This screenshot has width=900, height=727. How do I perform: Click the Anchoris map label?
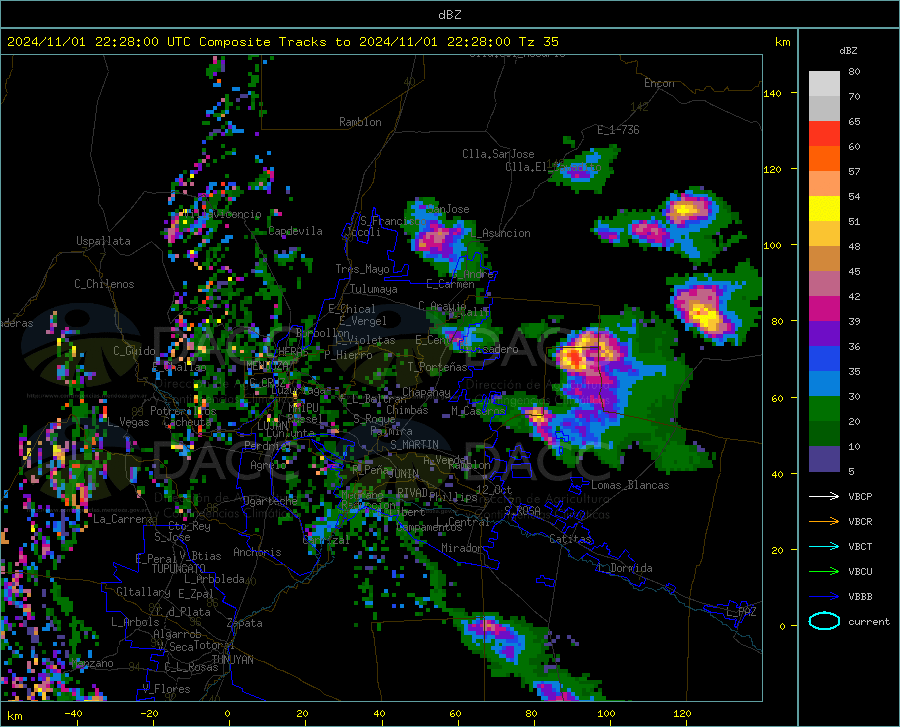(x=257, y=552)
